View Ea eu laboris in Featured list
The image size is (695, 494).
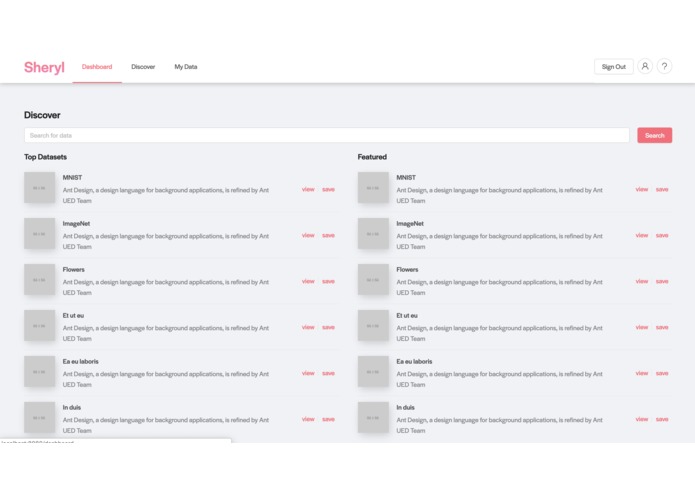point(642,373)
